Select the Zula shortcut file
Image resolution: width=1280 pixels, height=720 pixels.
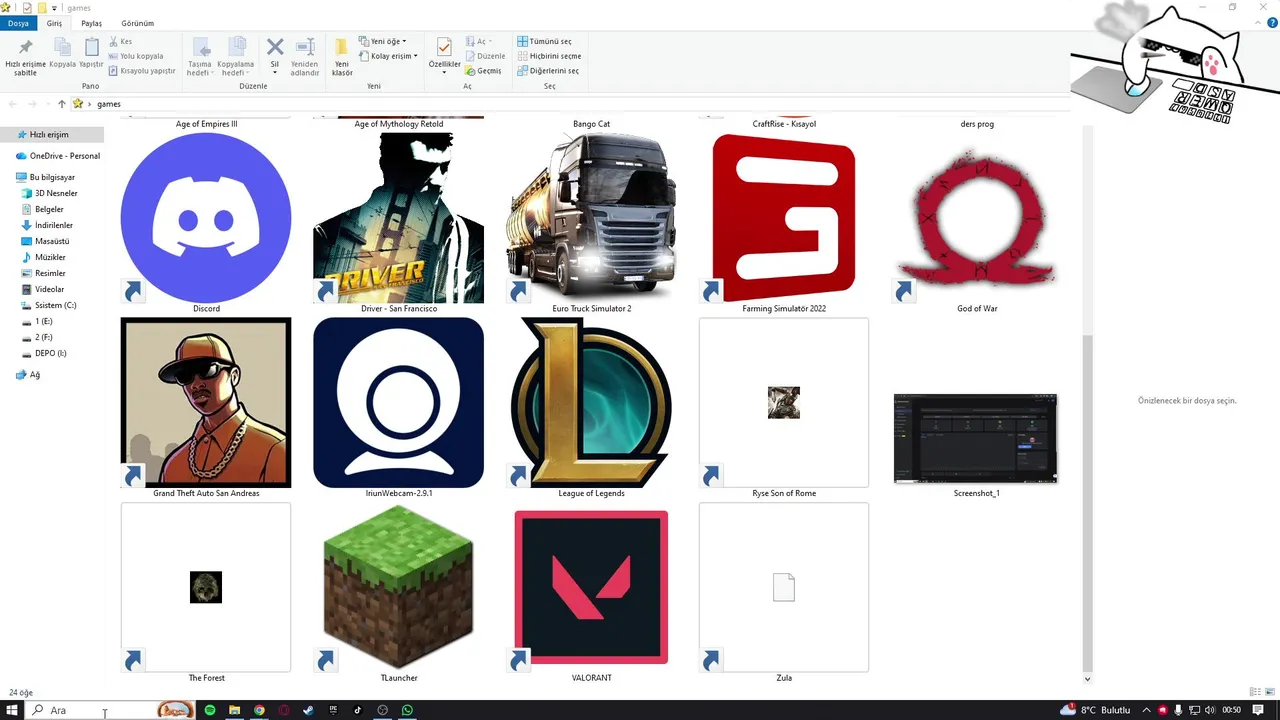[784, 587]
